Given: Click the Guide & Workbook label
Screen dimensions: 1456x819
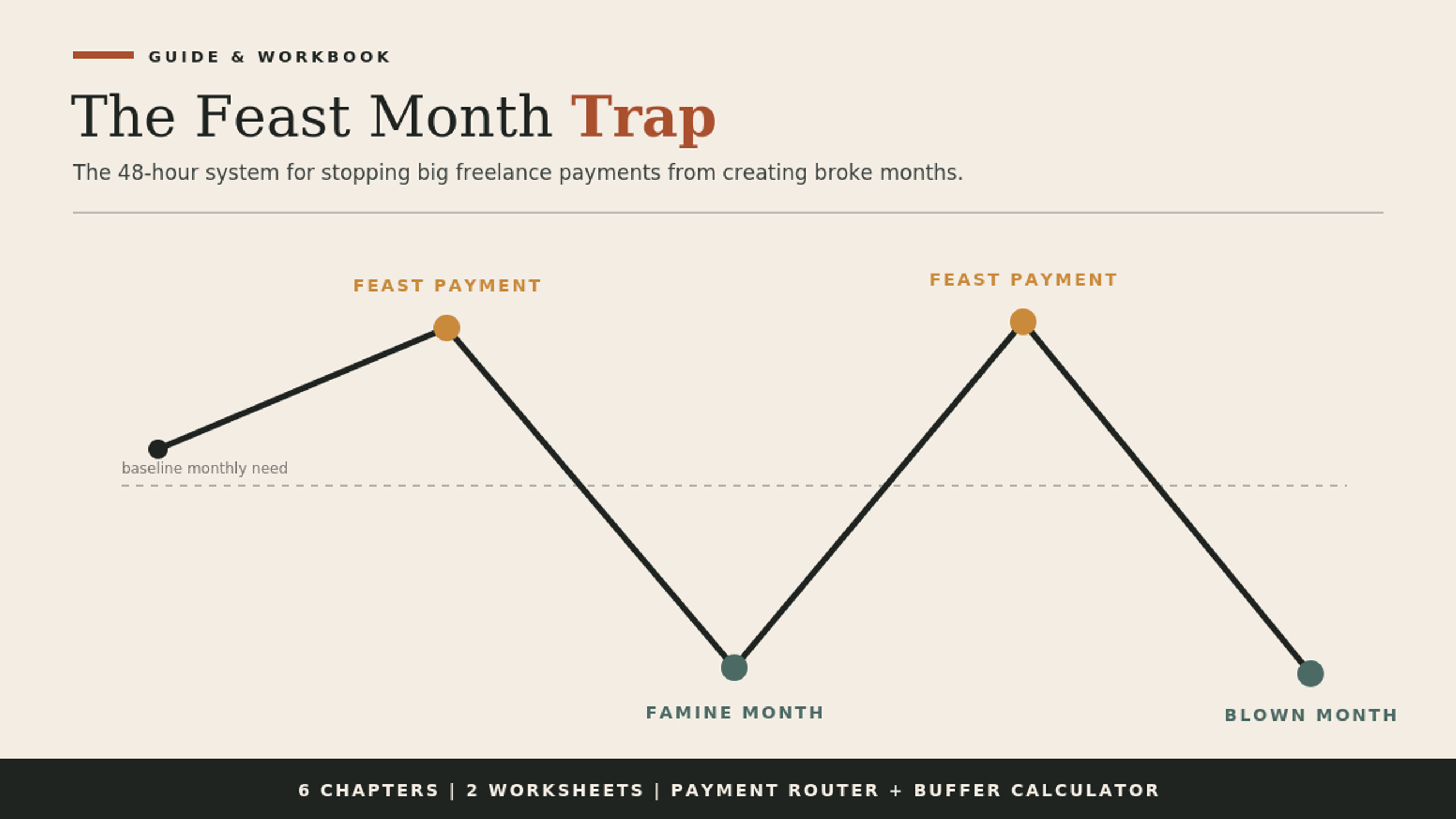Looking at the screenshot, I should click(269, 57).
